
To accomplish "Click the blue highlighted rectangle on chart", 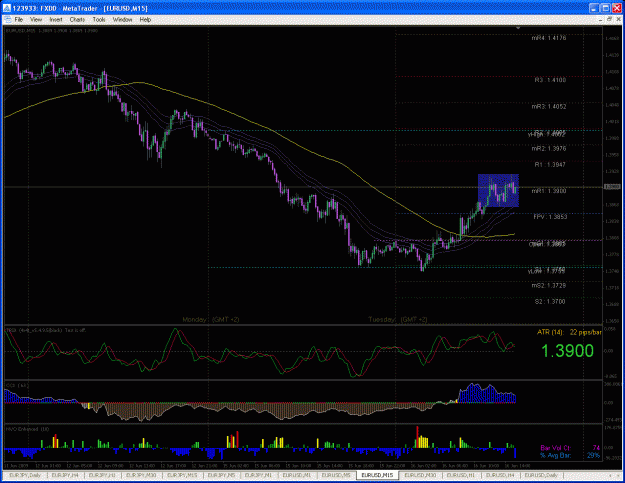I will tap(498, 190).
